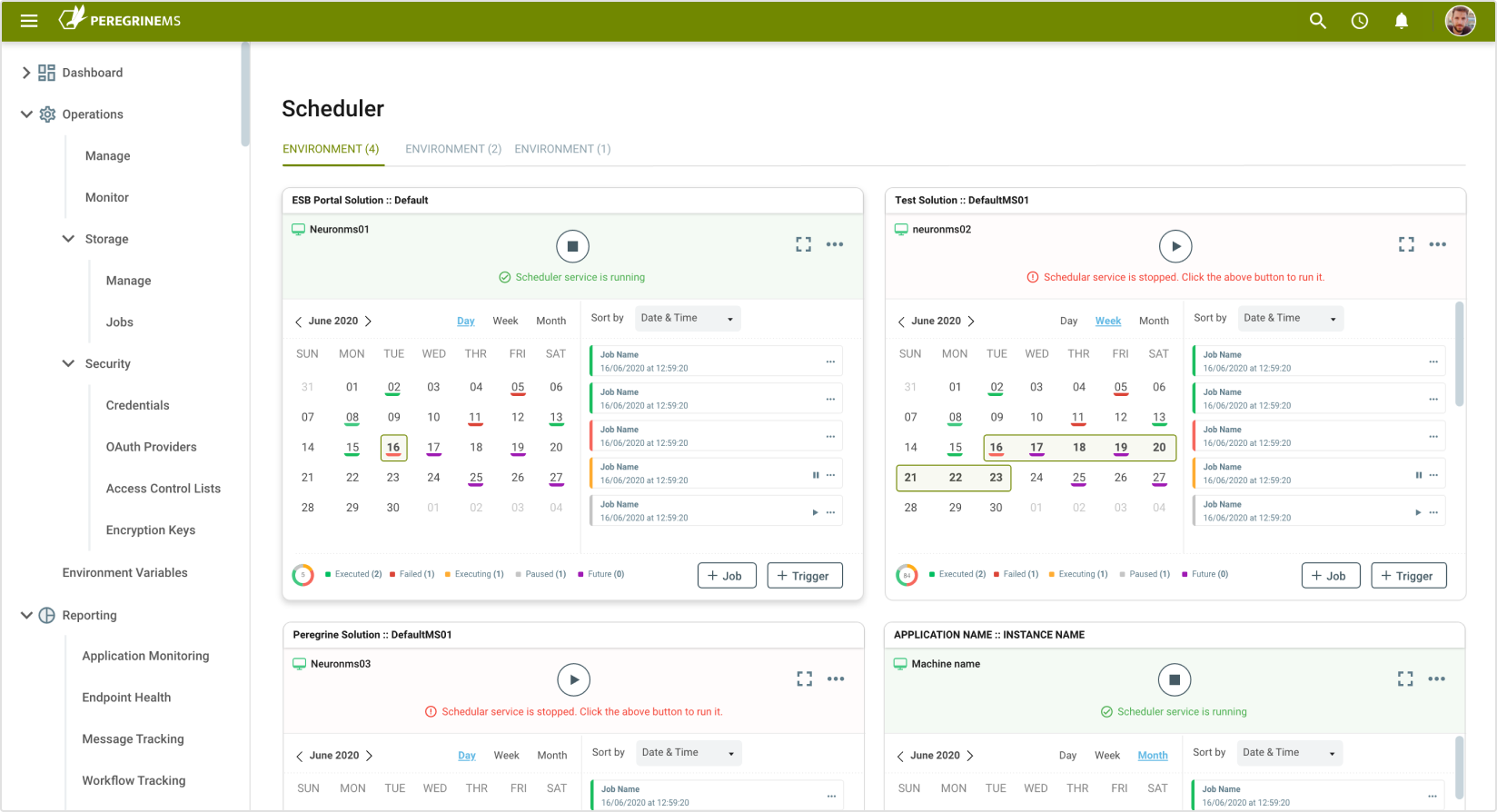Stop the Neuronms01 scheduler service
The width and height of the screenshot is (1497, 812).
coord(573,246)
